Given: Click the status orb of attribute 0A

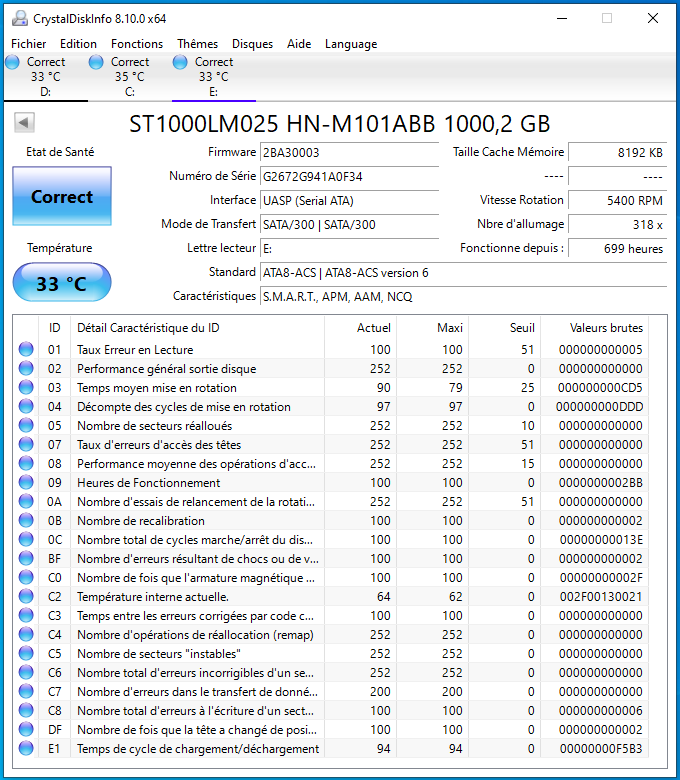Looking at the screenshot, I should [x=26, y=501].
